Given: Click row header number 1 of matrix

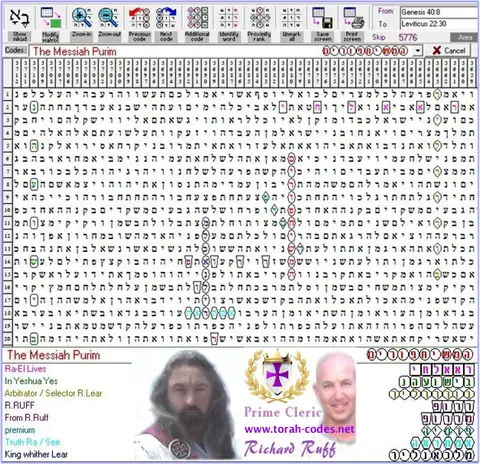Looking at the screenshot, I should tap(7, 95).
